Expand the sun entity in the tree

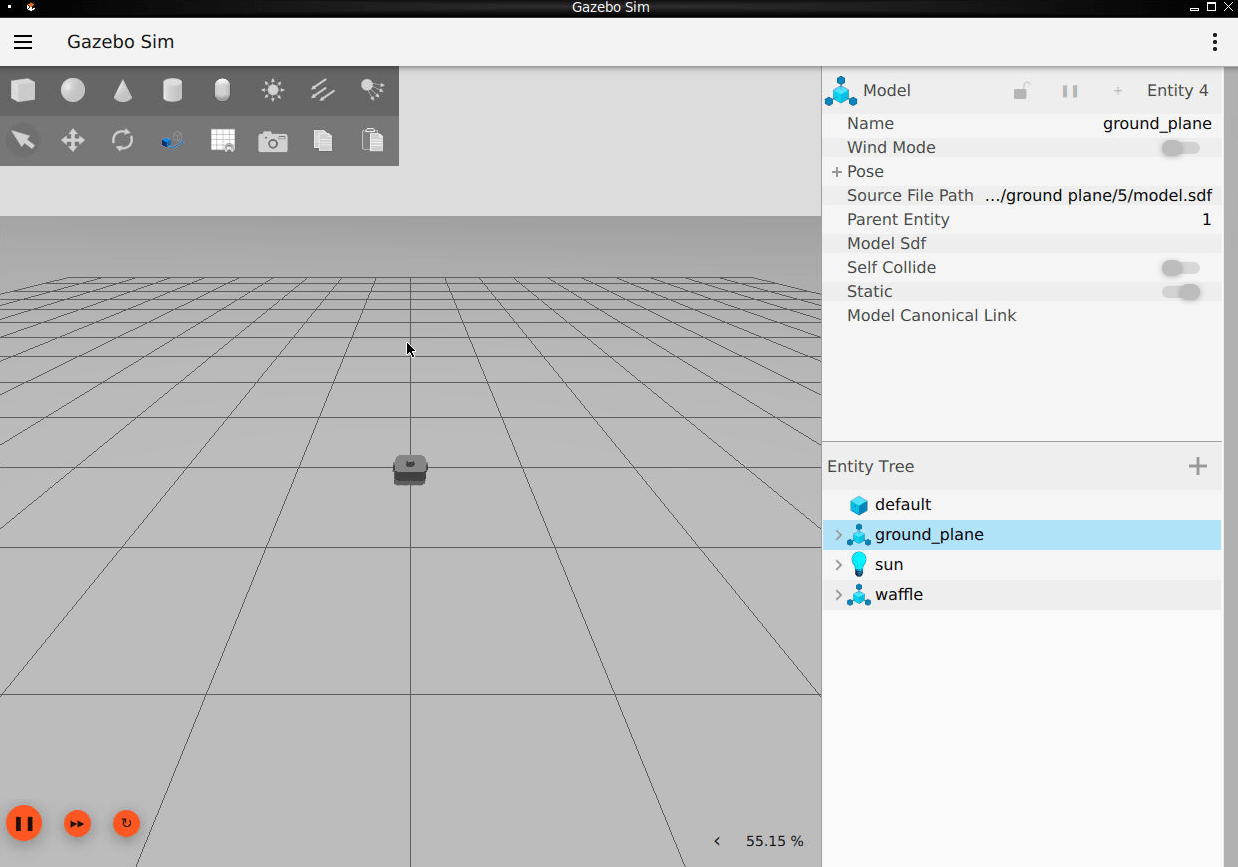838,564
